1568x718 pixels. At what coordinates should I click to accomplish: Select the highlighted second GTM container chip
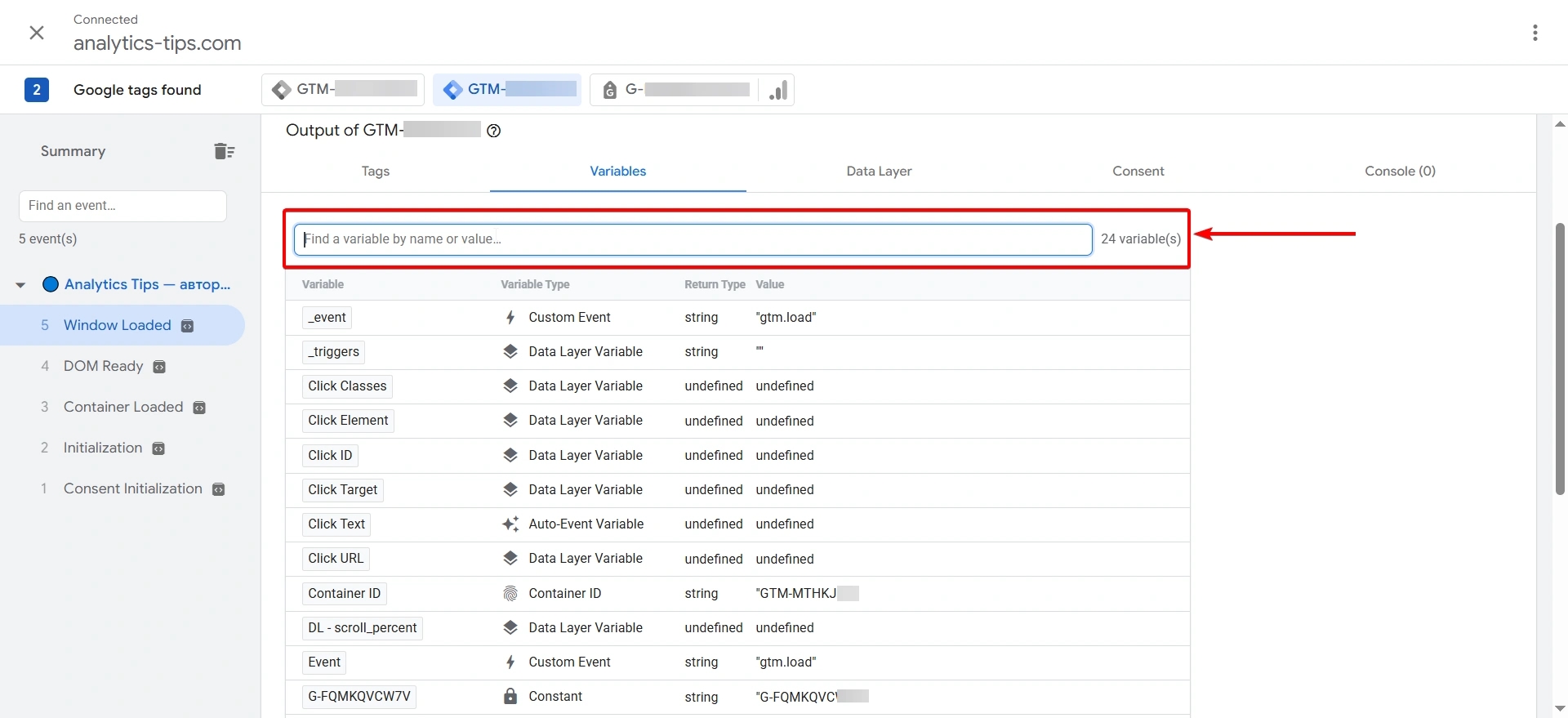click(x=506, y=90)
